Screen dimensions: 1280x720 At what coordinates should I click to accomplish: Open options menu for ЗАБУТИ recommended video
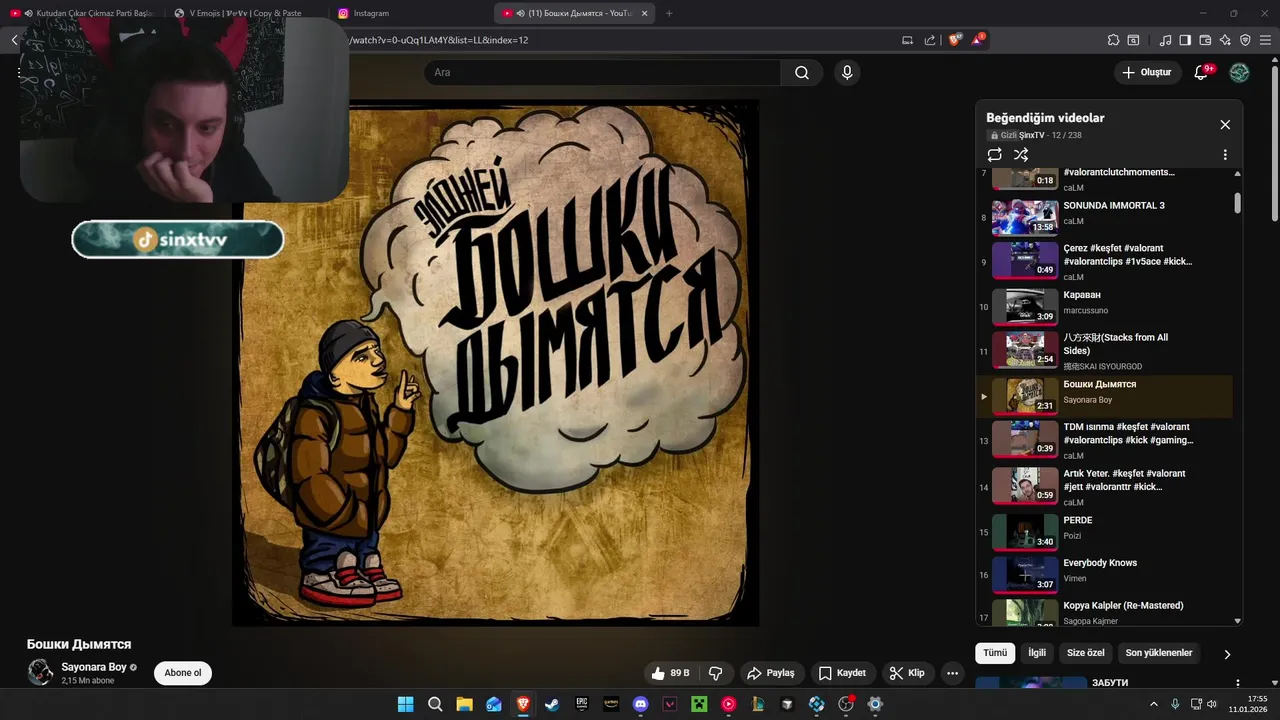[1238, 684]
